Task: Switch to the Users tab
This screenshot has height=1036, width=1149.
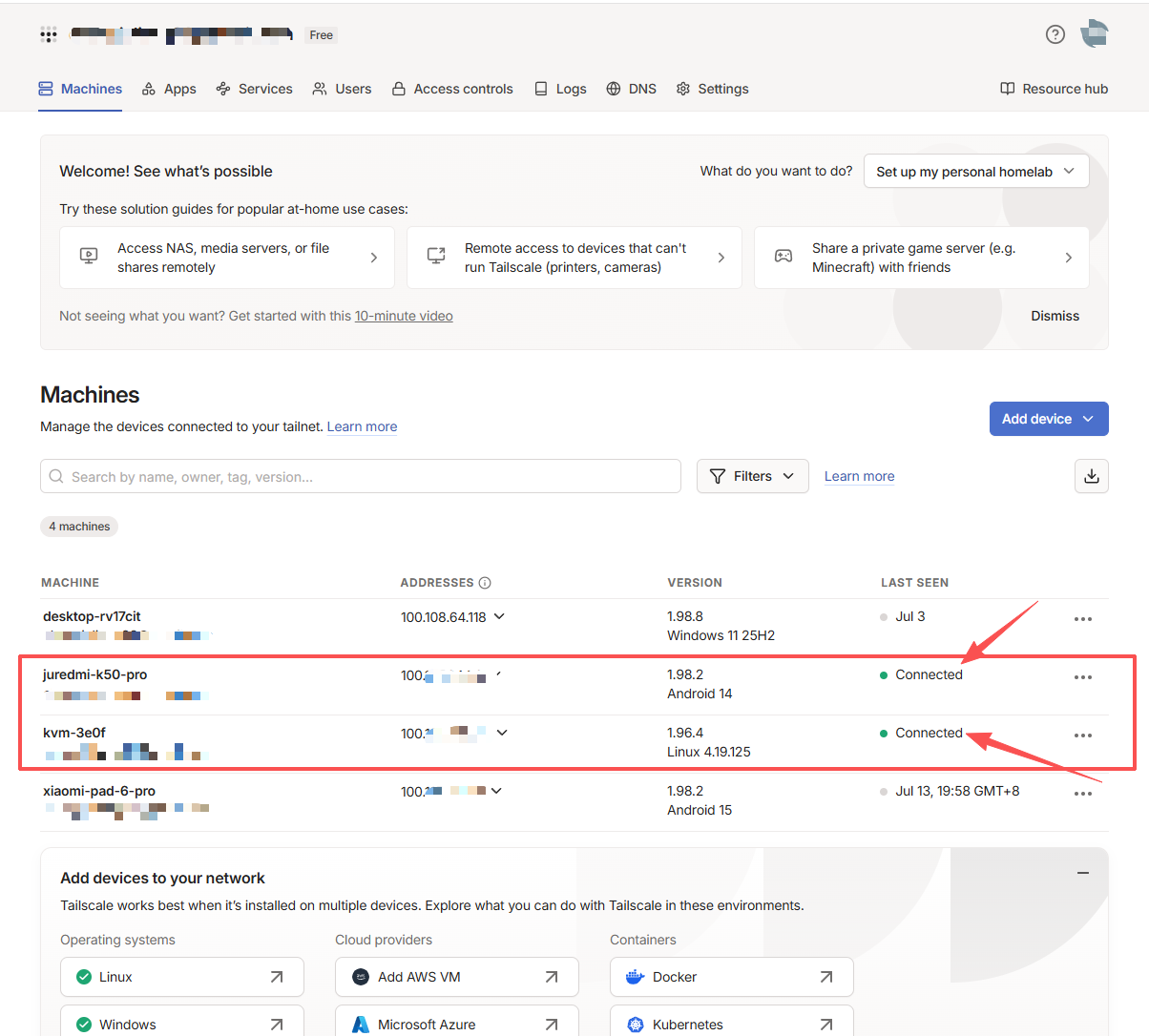Action: click(x=342, y=89)
